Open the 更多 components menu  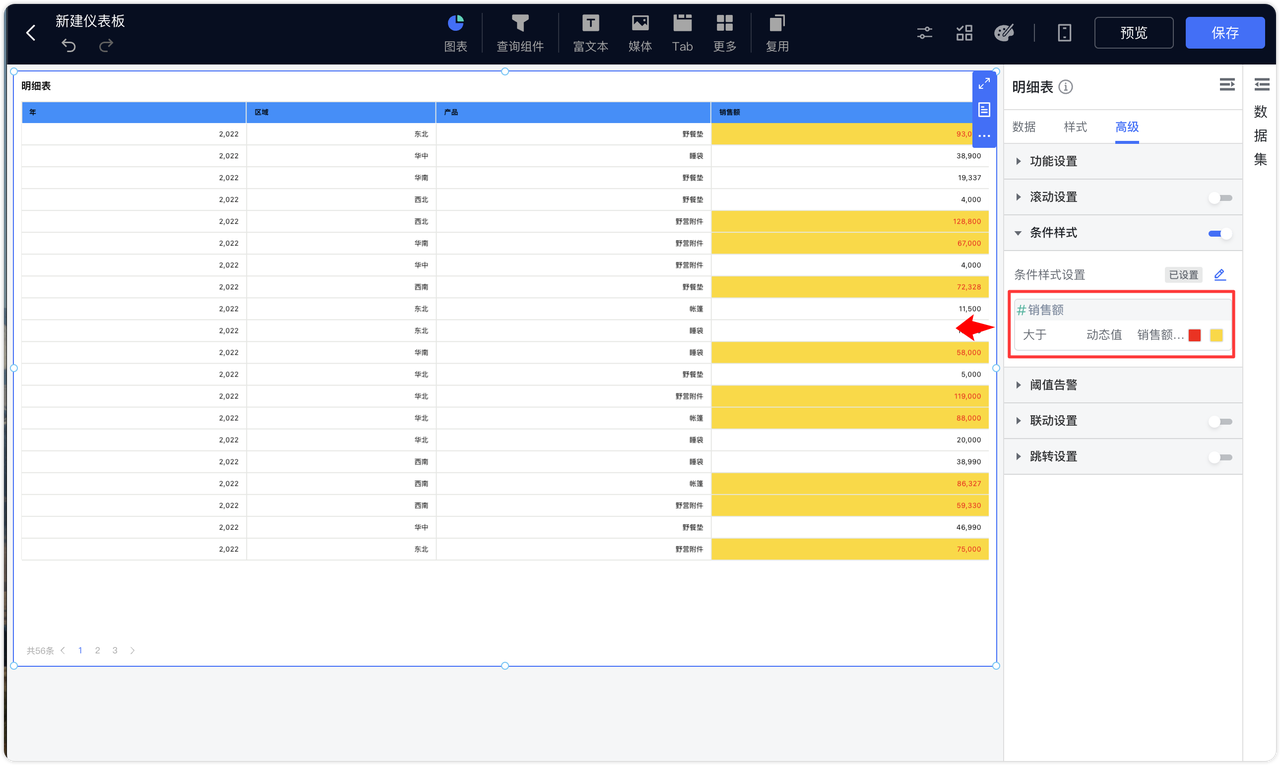click(725, 33)
